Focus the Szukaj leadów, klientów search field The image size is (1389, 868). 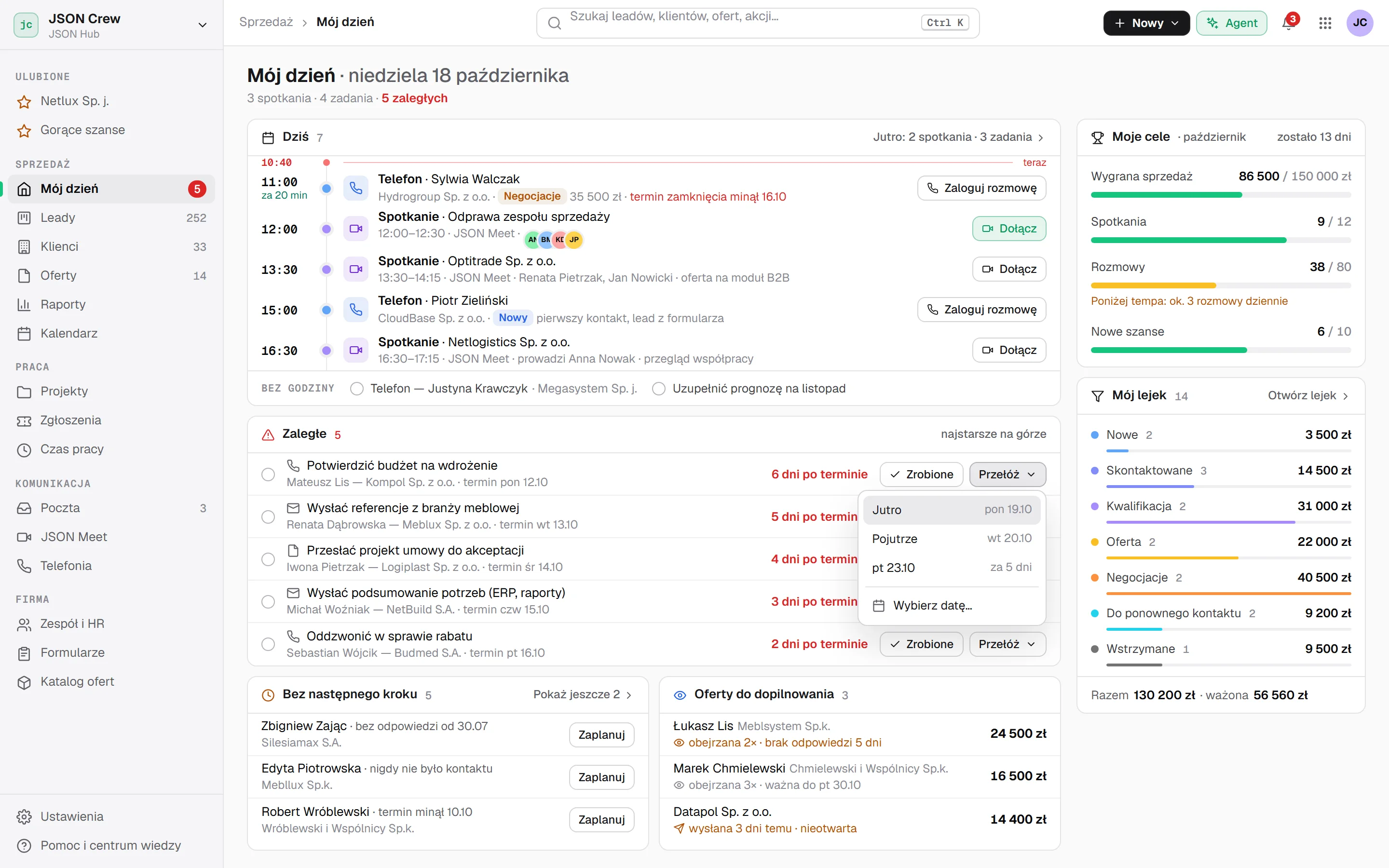(758, 23)
